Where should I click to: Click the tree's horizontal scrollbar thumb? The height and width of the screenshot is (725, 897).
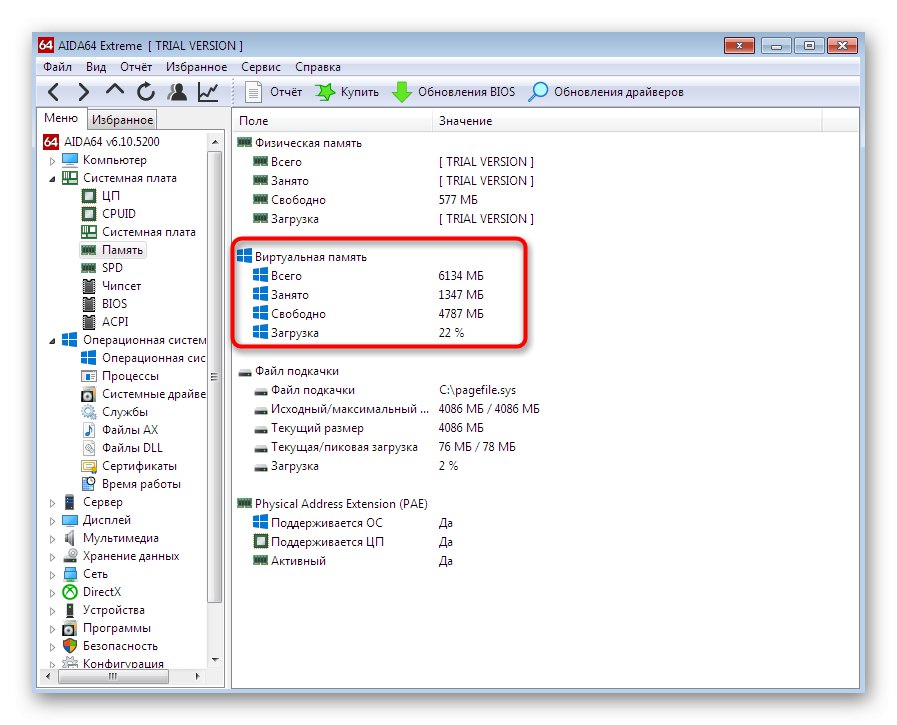click(113, 676)
